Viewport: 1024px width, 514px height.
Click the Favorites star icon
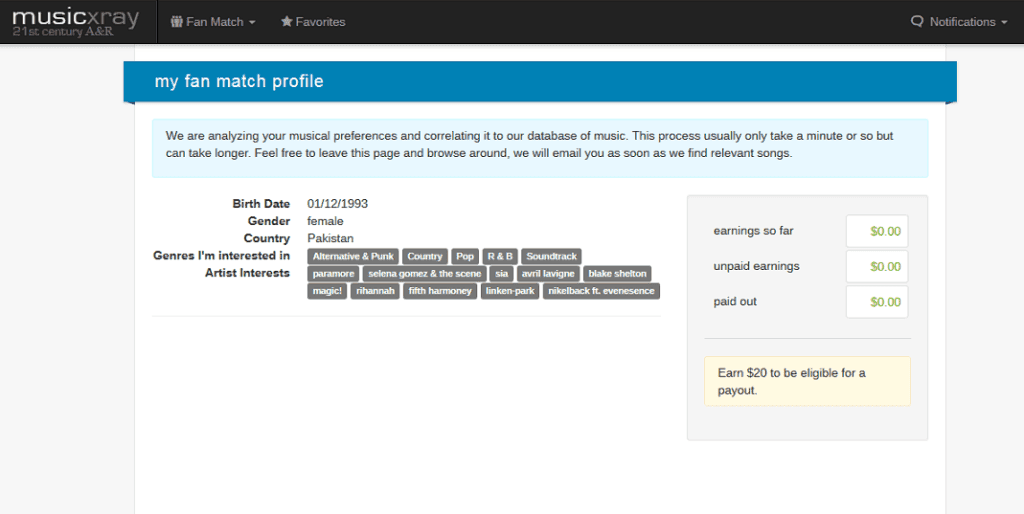coord(286,22)
